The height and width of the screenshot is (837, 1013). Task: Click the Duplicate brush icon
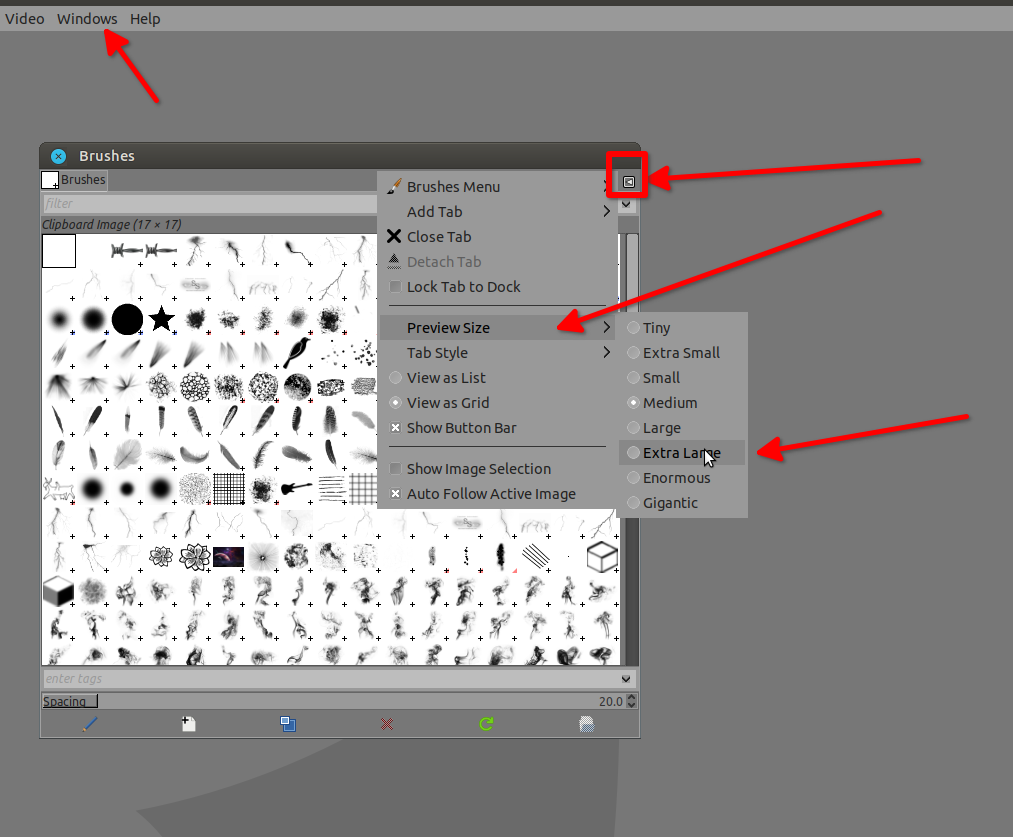point(287,724)
